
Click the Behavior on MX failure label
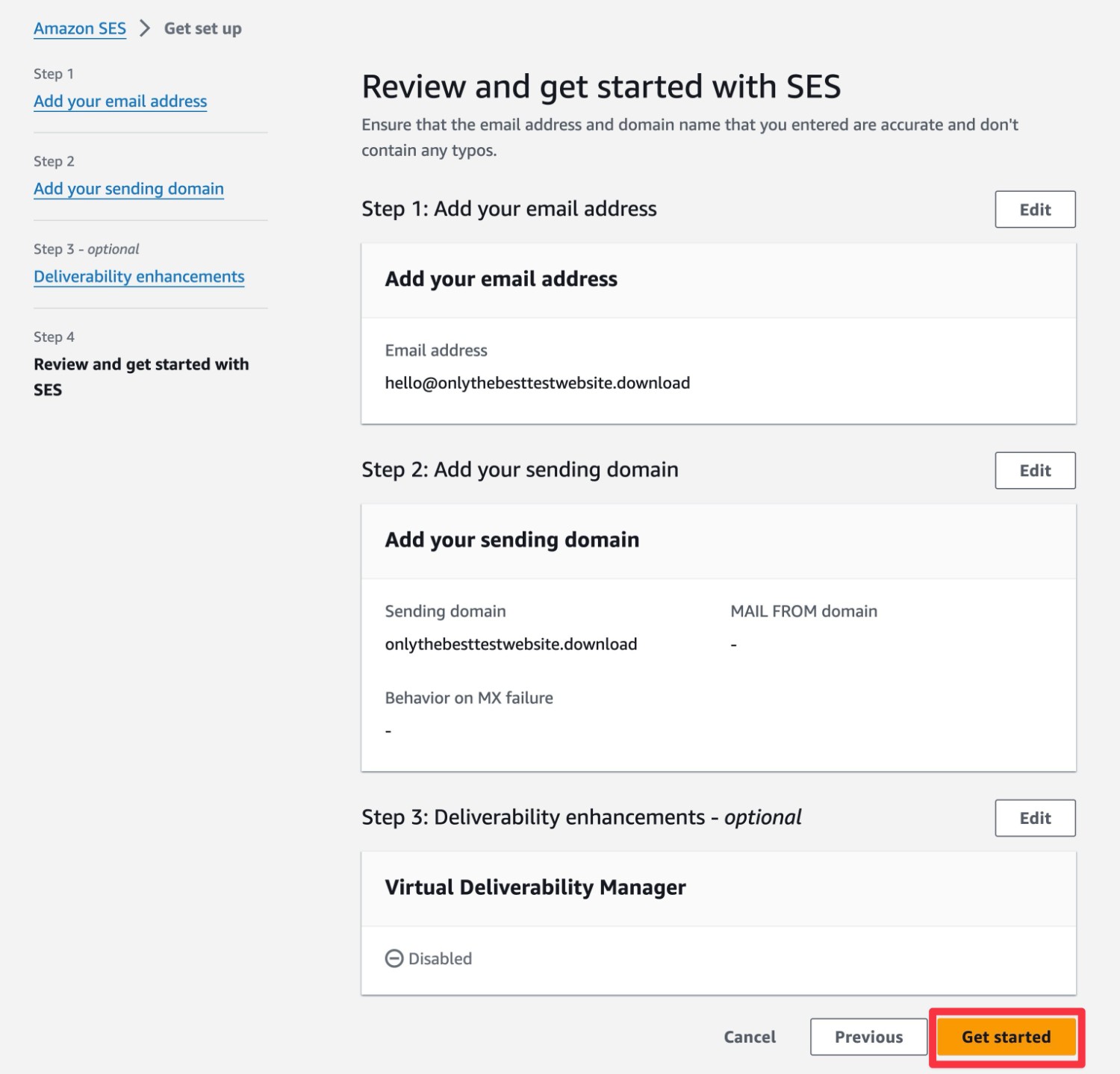(x=469, y=698)
